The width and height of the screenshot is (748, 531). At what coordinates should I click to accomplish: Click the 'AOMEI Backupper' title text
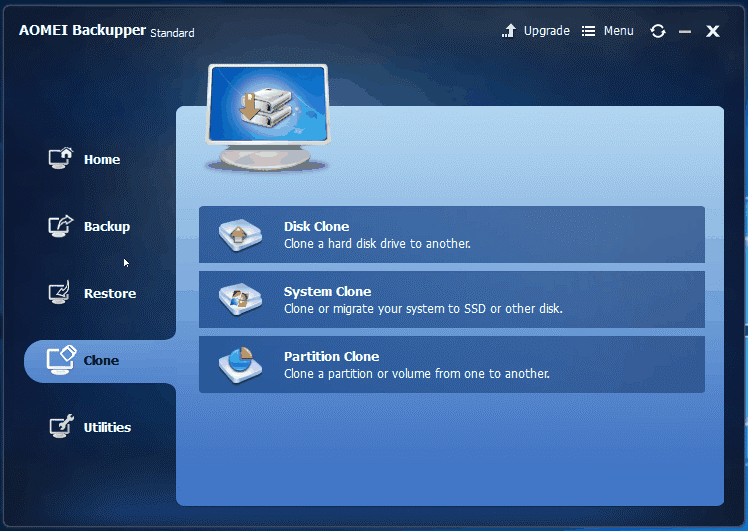pyautogui.click(x=83, y=30)
